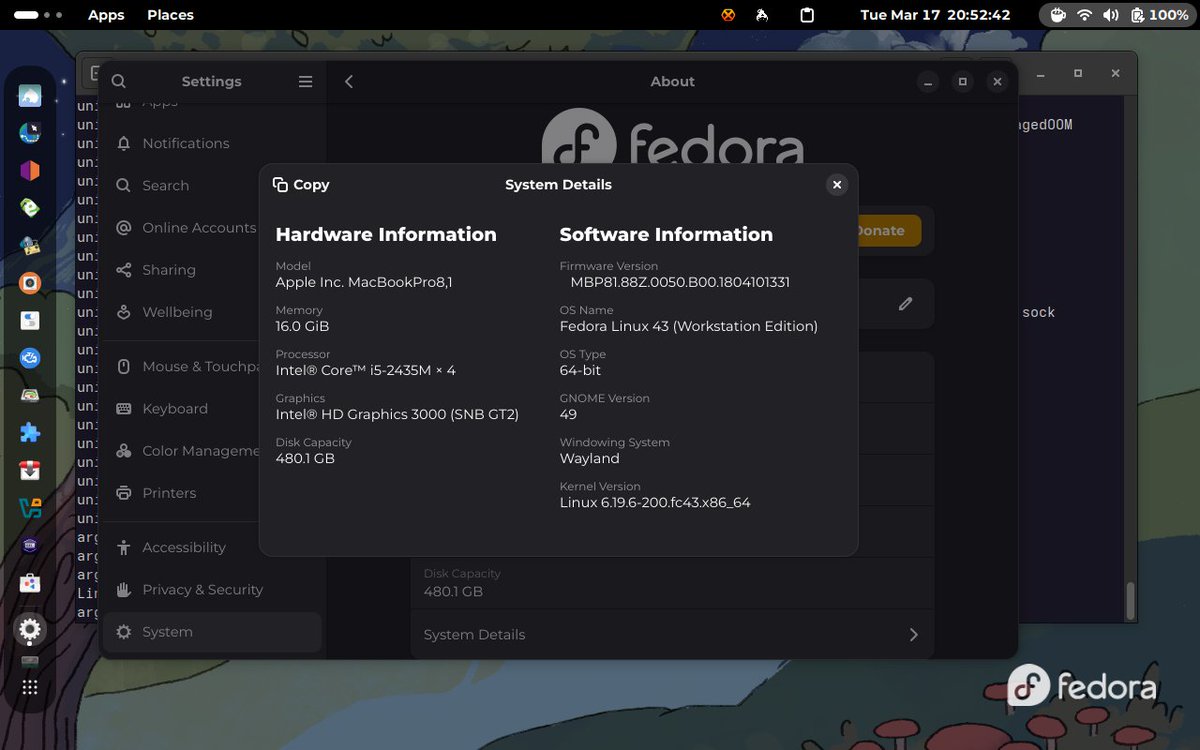Viewport: 1200px width, 750px height.
Task: Click OS name 'Fedora Linux 43 (Workstation Edition)'
Action: click(x=689, y=327)
